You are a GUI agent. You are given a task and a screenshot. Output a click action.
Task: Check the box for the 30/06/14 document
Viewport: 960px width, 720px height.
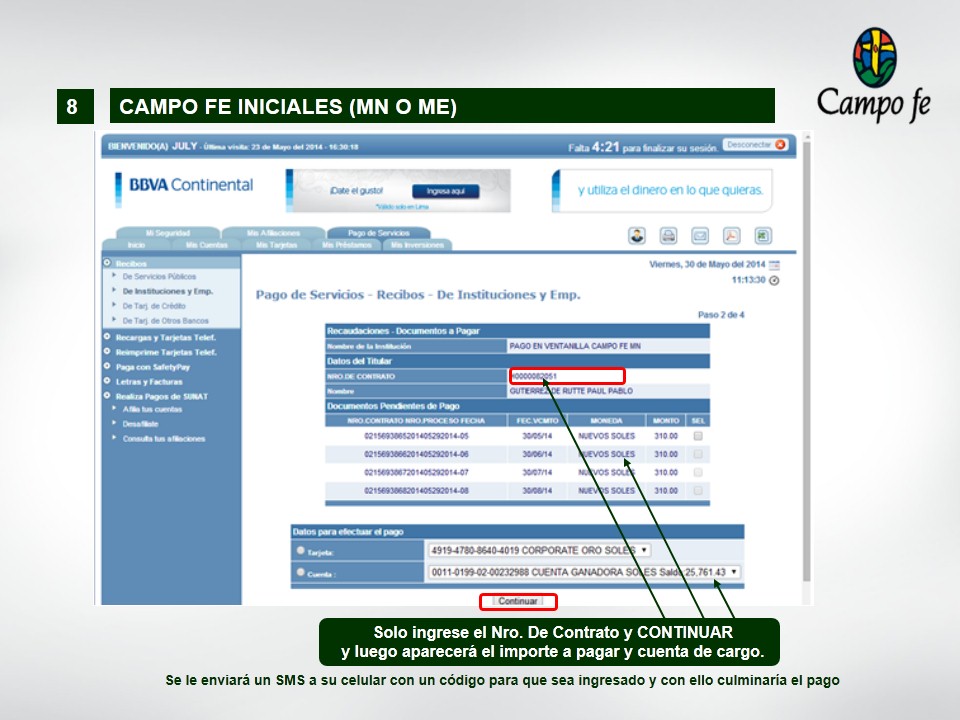coord(697,454)
